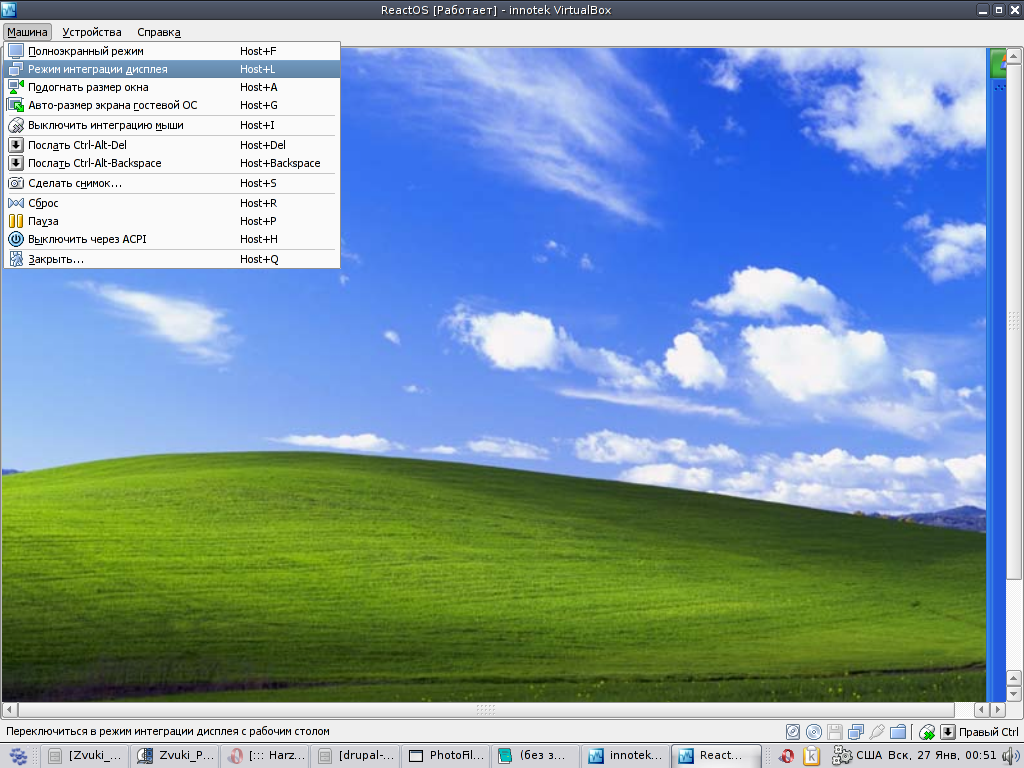Click hard disk activity icon in status bar
The height and width of the screenshot is (768, 1024).
click(792, 732)
